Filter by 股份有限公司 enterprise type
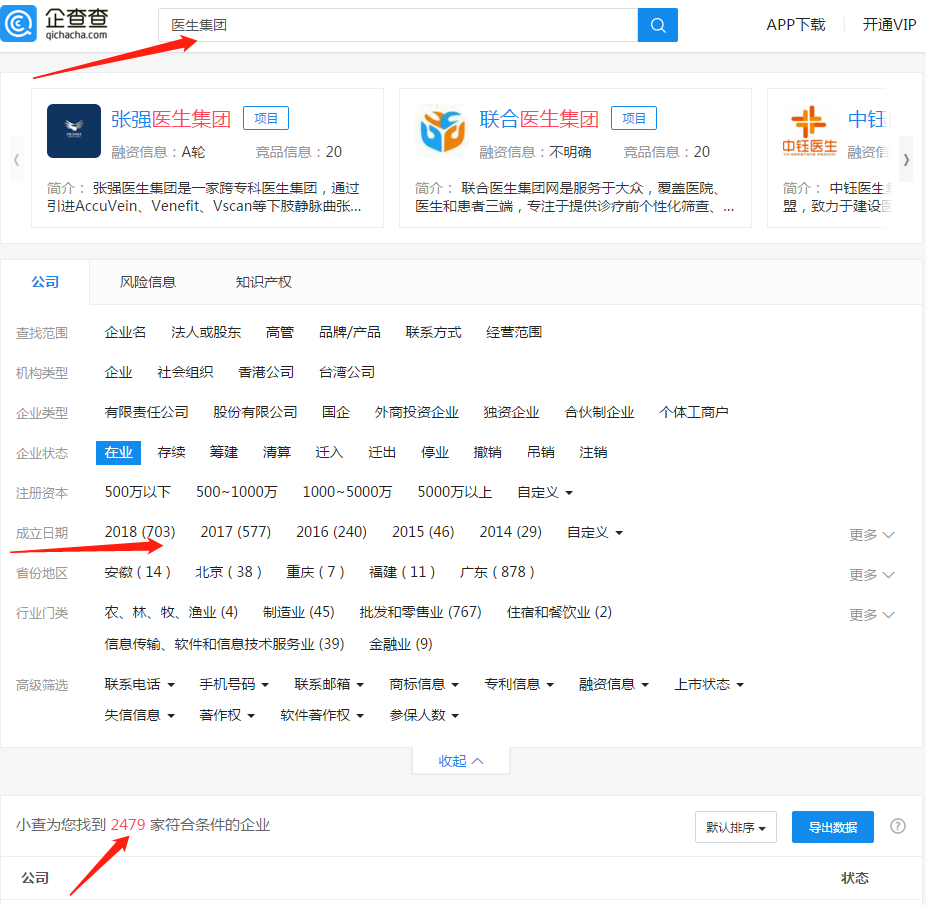This screenshot has width=926, height=905. (255, 412)
